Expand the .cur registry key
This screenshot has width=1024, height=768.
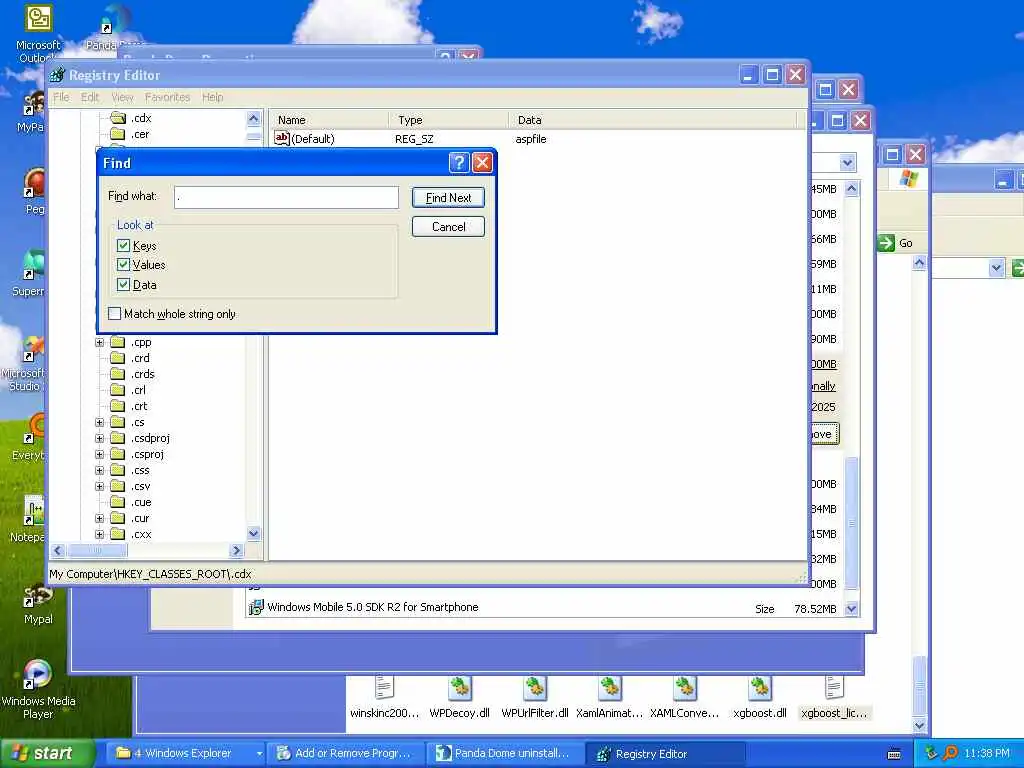click(x=99, y=519)
